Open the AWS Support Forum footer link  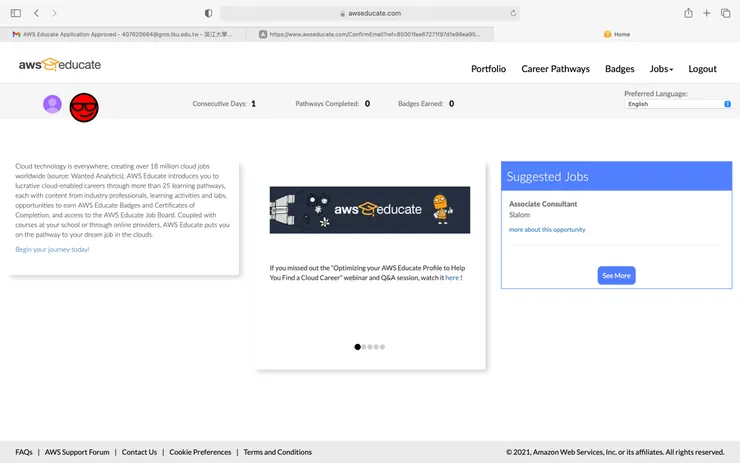[77, 452]
